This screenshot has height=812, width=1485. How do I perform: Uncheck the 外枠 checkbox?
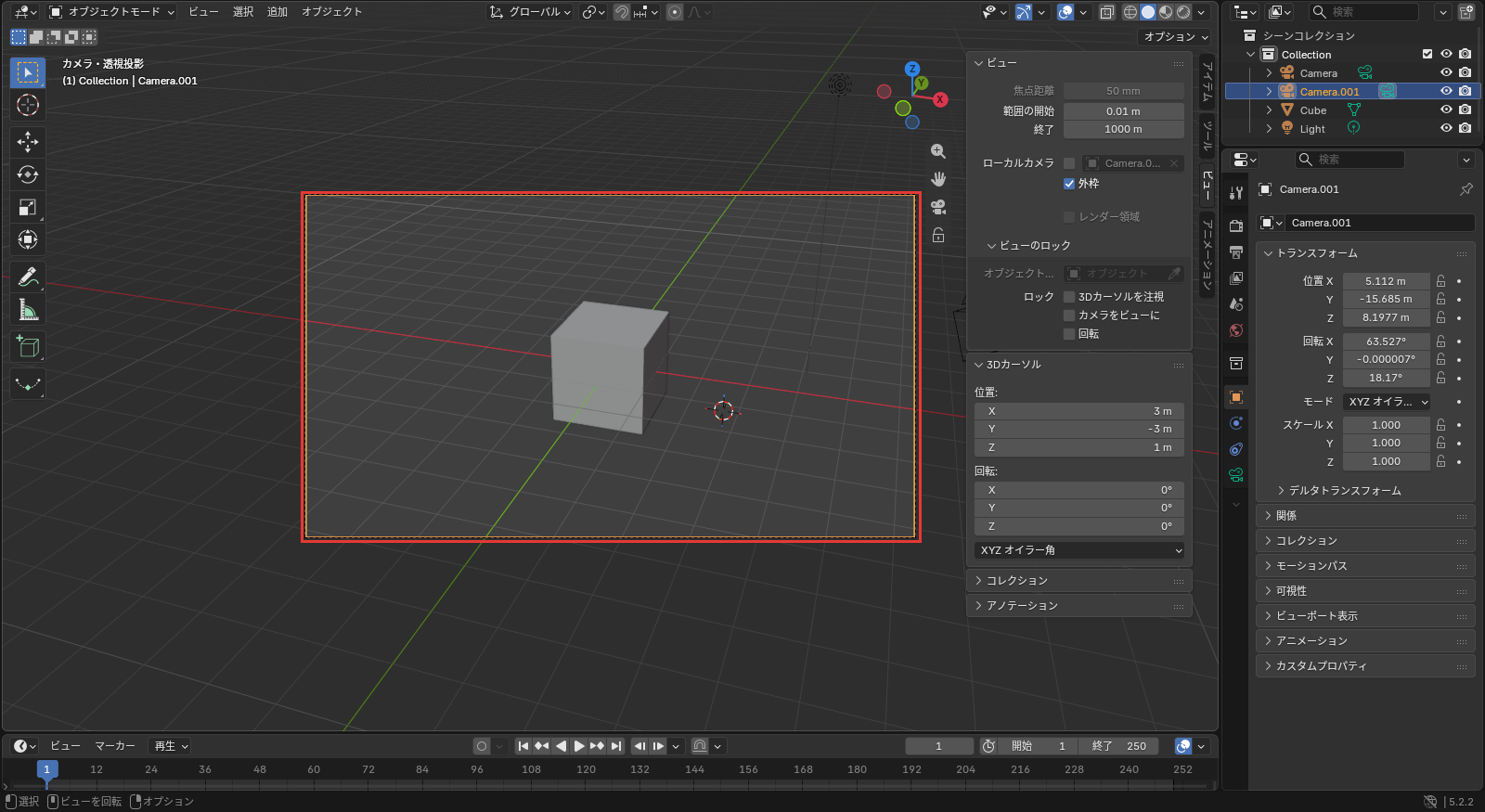click(1069, 184)
